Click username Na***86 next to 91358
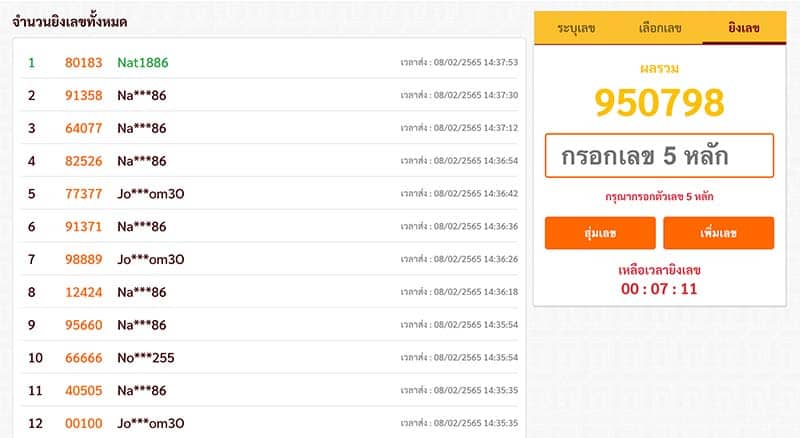The height and width of the screenshot is (438, 800). tap(142, 95)
